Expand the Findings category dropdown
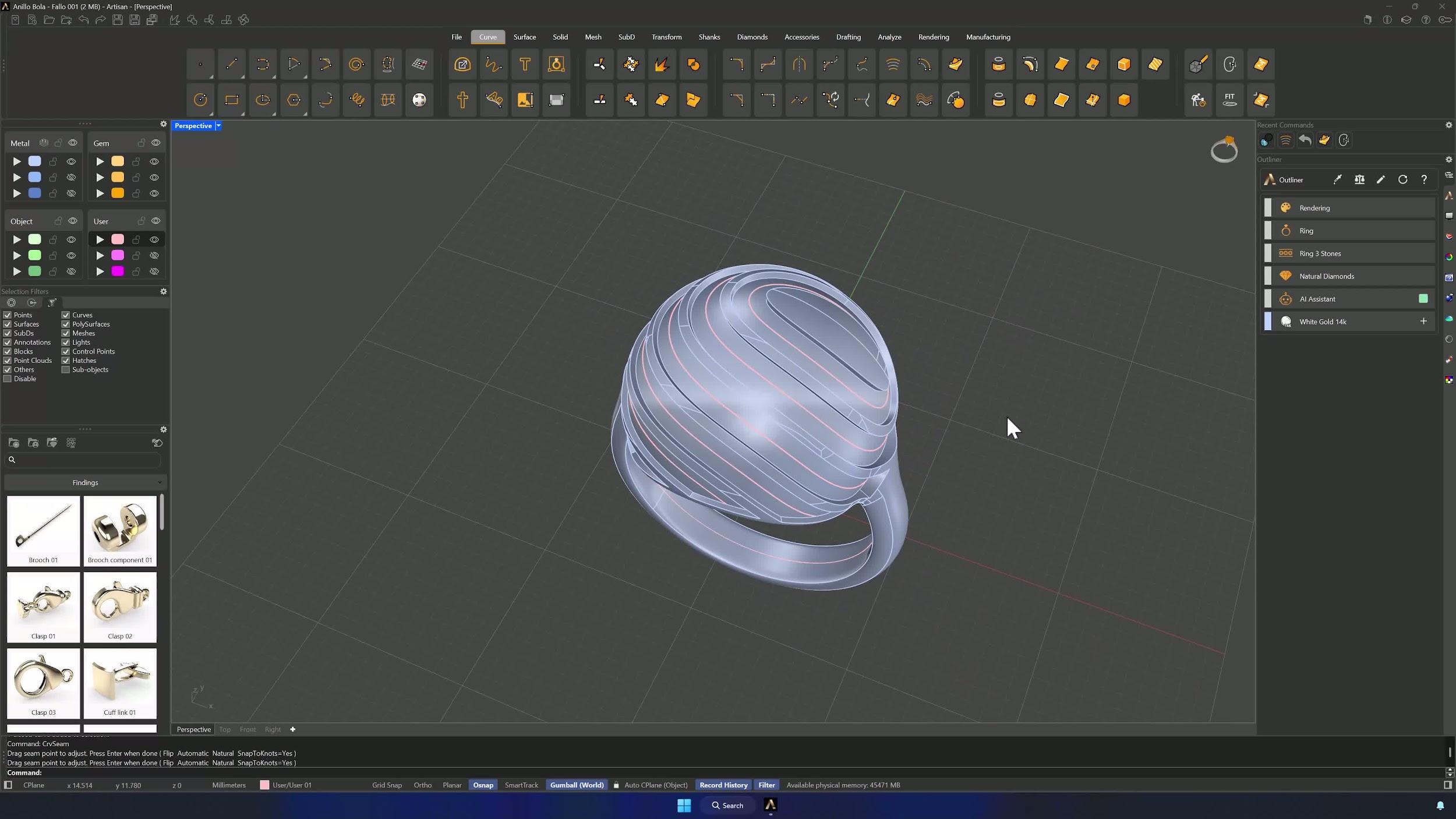This screenshot has height=819, width=1456. (x=86, y=483)
